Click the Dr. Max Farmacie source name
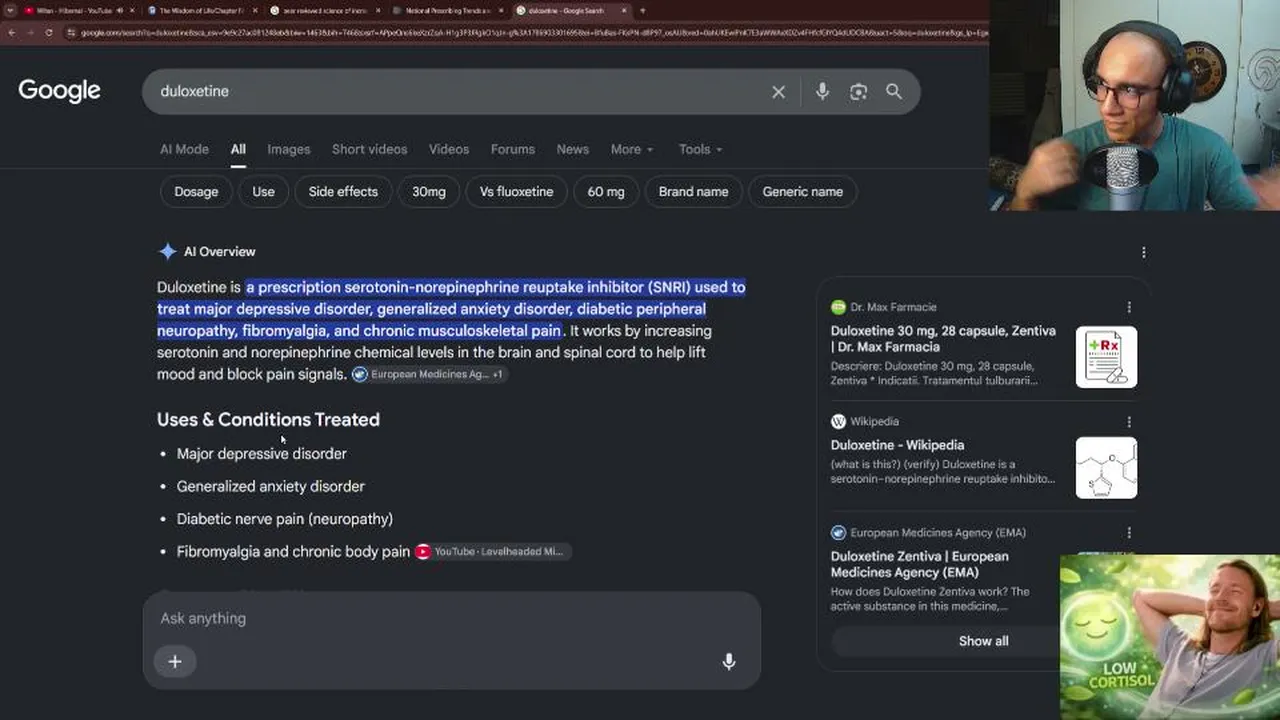Viewport: 1280px width, 720px height. 893,307
